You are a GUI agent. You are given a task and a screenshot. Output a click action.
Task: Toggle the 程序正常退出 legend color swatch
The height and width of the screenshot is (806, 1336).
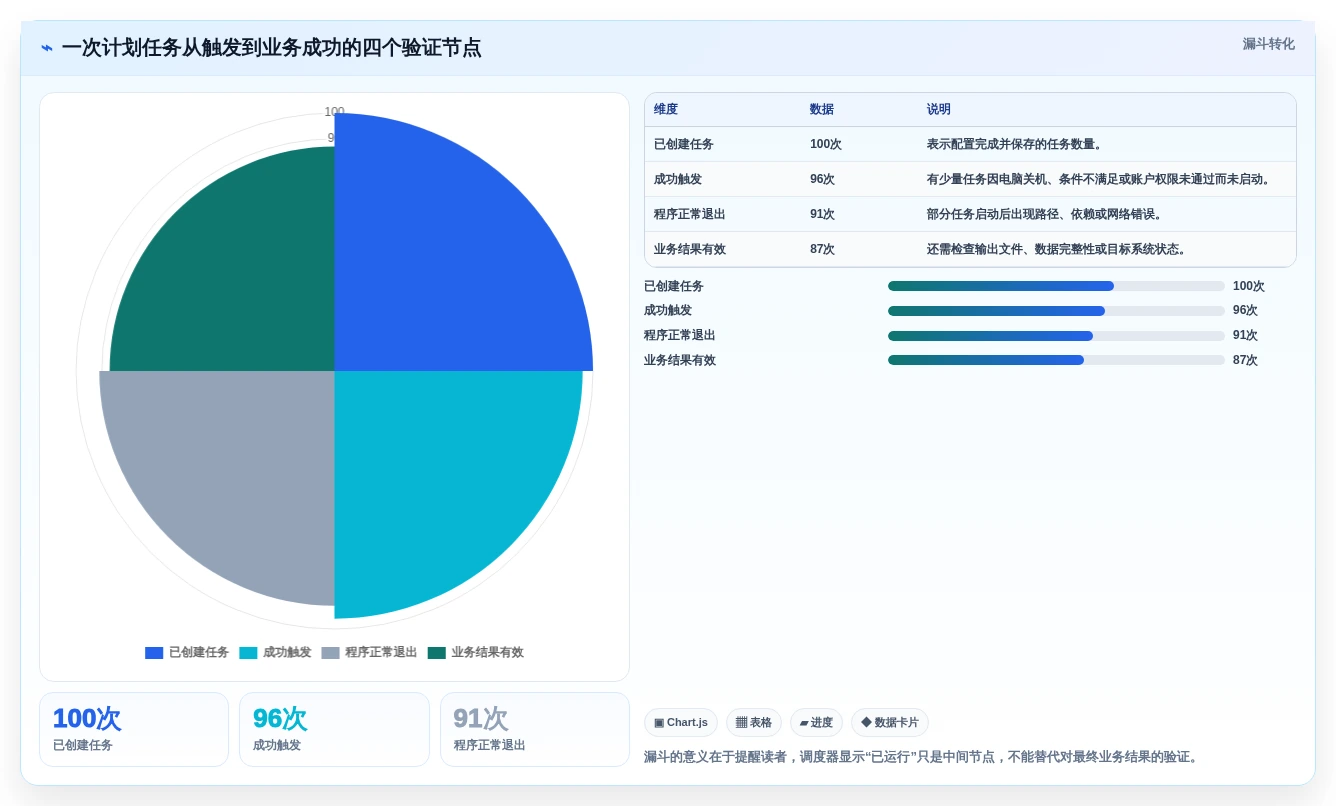[x=330, y=653]
